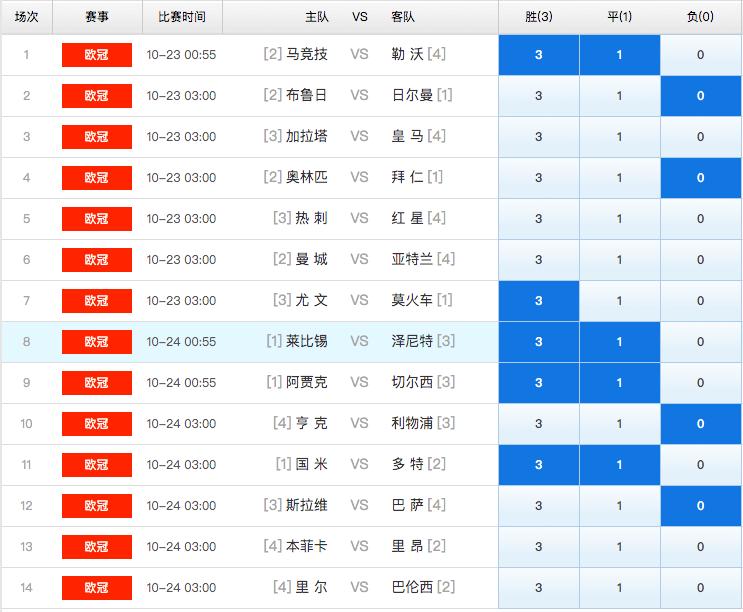Toggle loss (0) for 斯拉维 vs 巴萨
The image size is (743, 612).
tap(700, 505)
